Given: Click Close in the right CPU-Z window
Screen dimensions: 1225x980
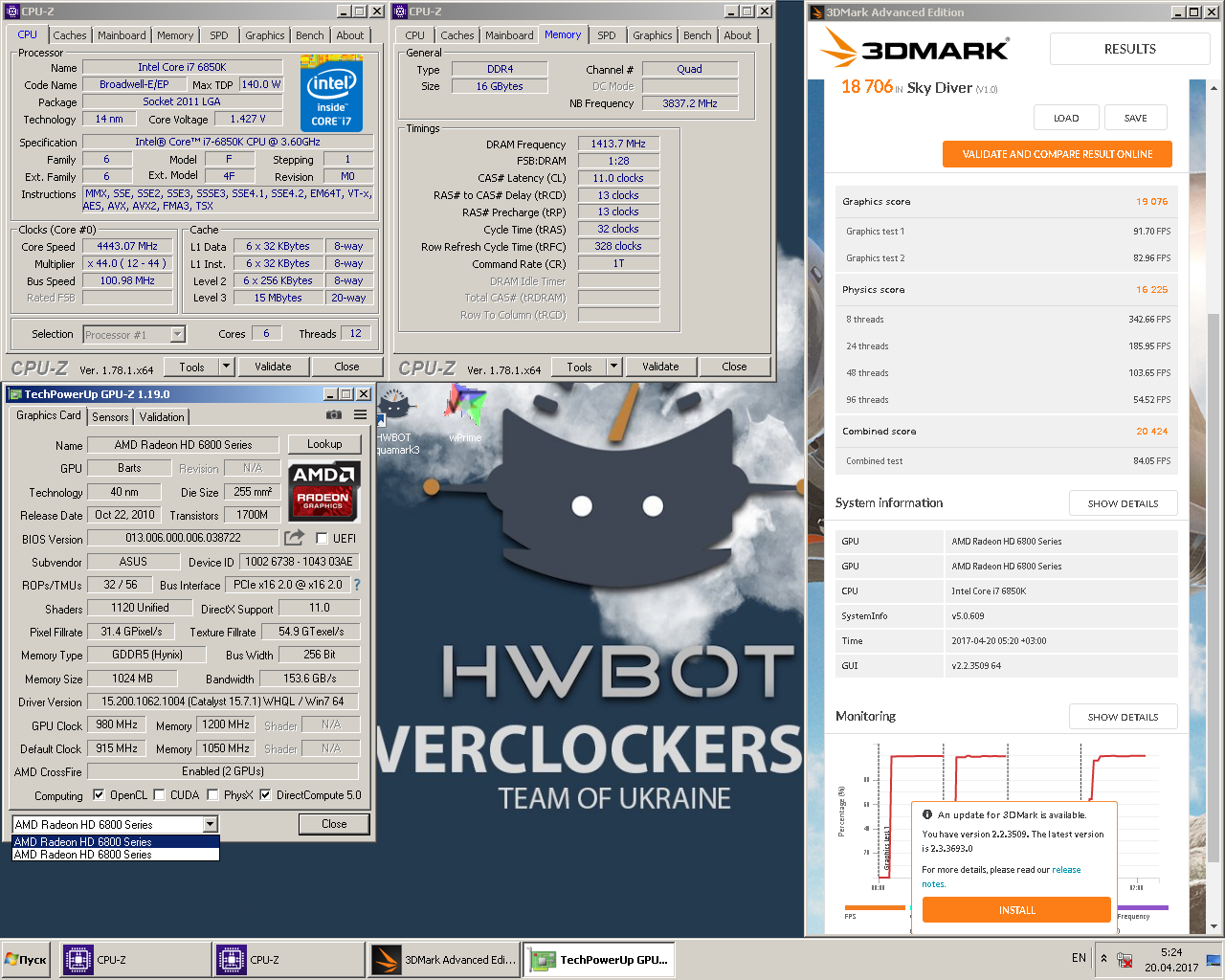Looking at the screenshot, I should coord(734,367).
